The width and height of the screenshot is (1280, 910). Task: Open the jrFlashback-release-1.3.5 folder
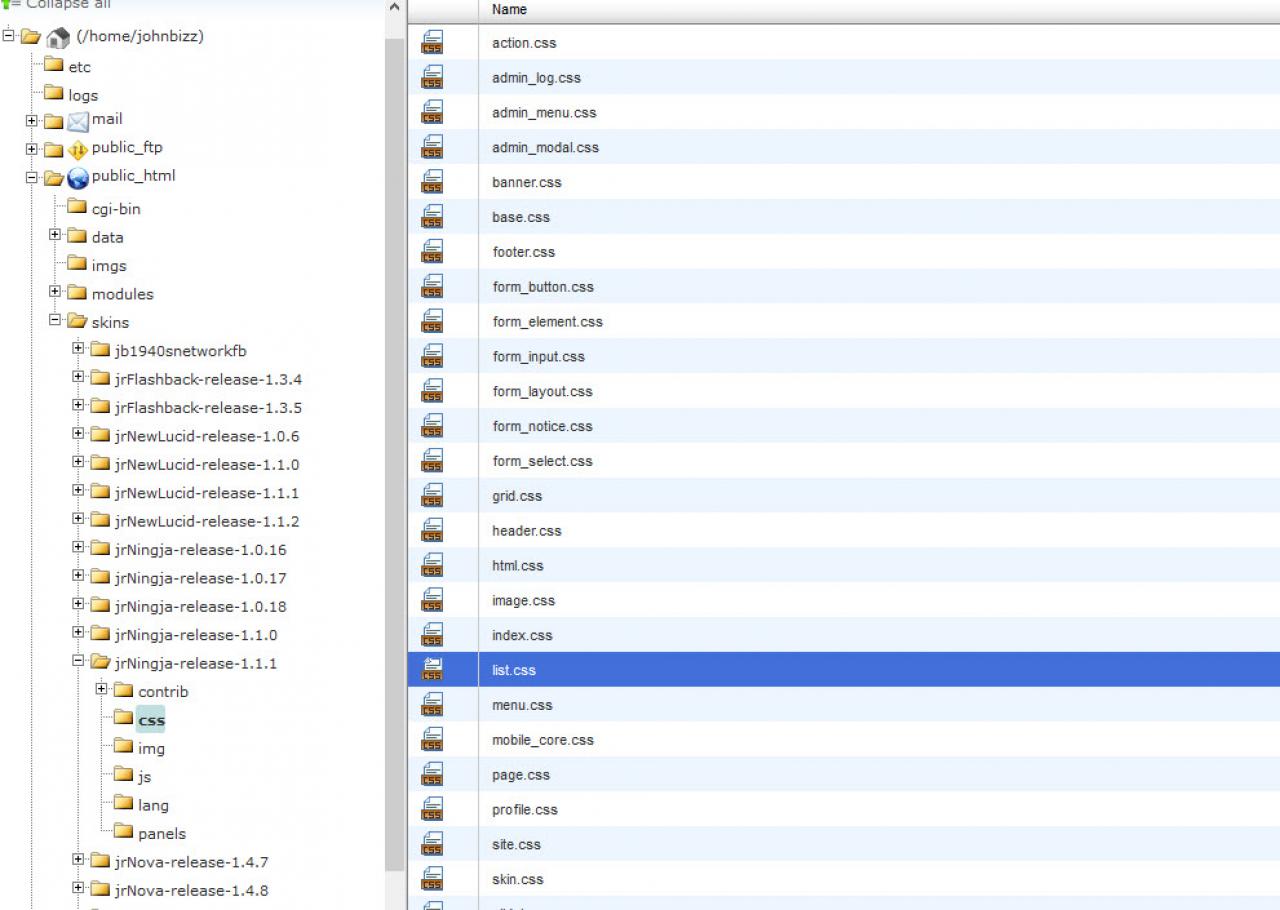pyautogui.click(x=207, y=408)
